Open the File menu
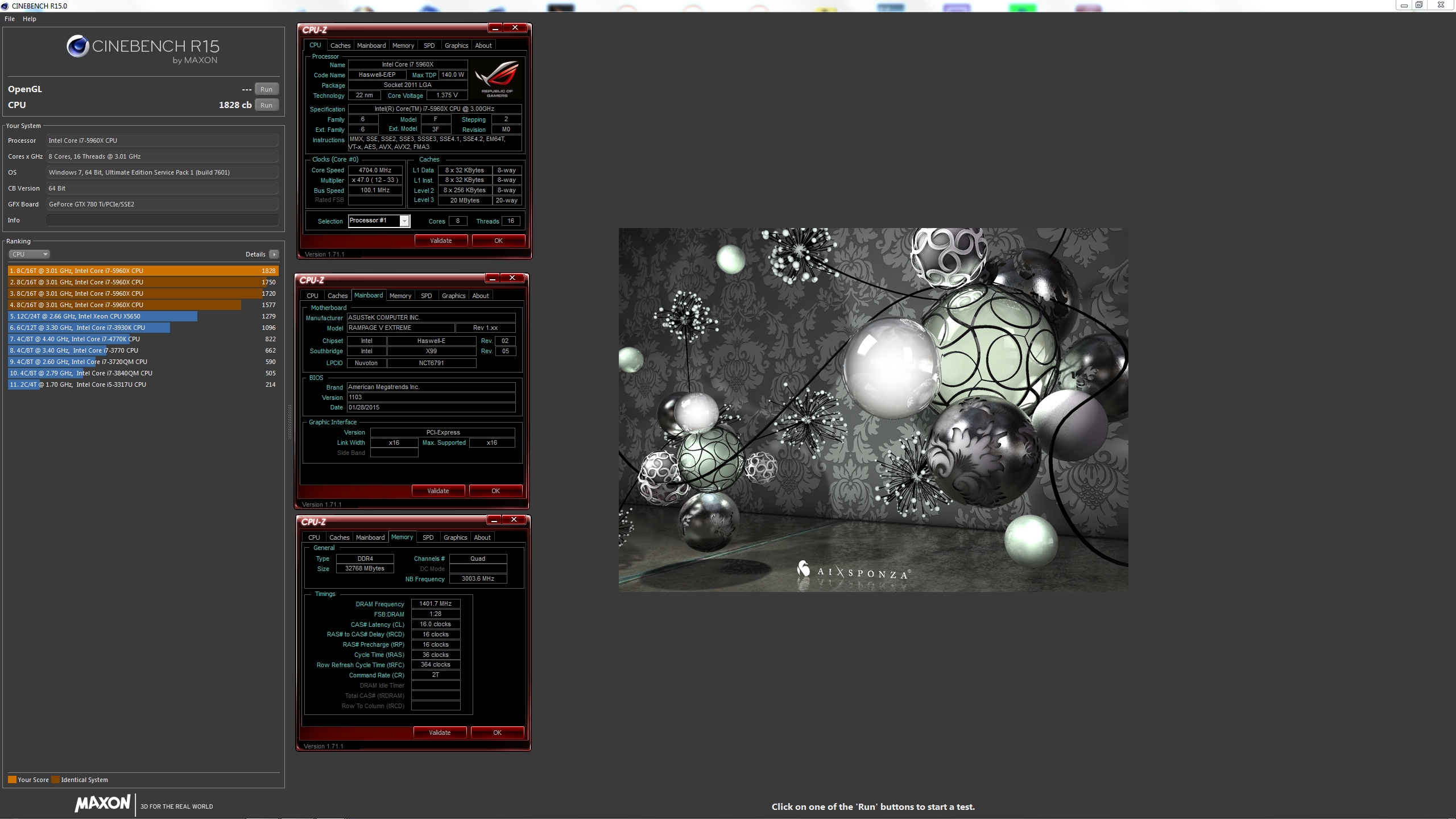Viewport: 1456px width, 819px height. point(10,19)
